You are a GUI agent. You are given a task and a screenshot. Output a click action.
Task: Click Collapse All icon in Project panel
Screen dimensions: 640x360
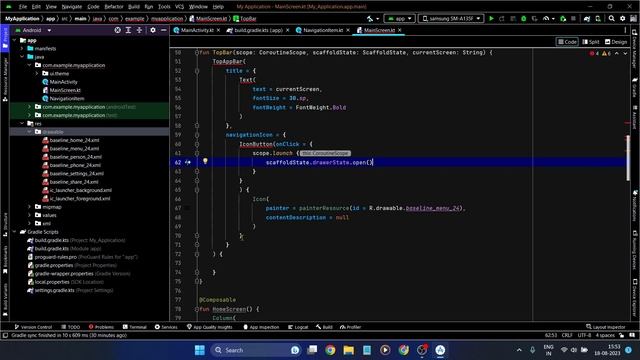[x=139, y=30]
